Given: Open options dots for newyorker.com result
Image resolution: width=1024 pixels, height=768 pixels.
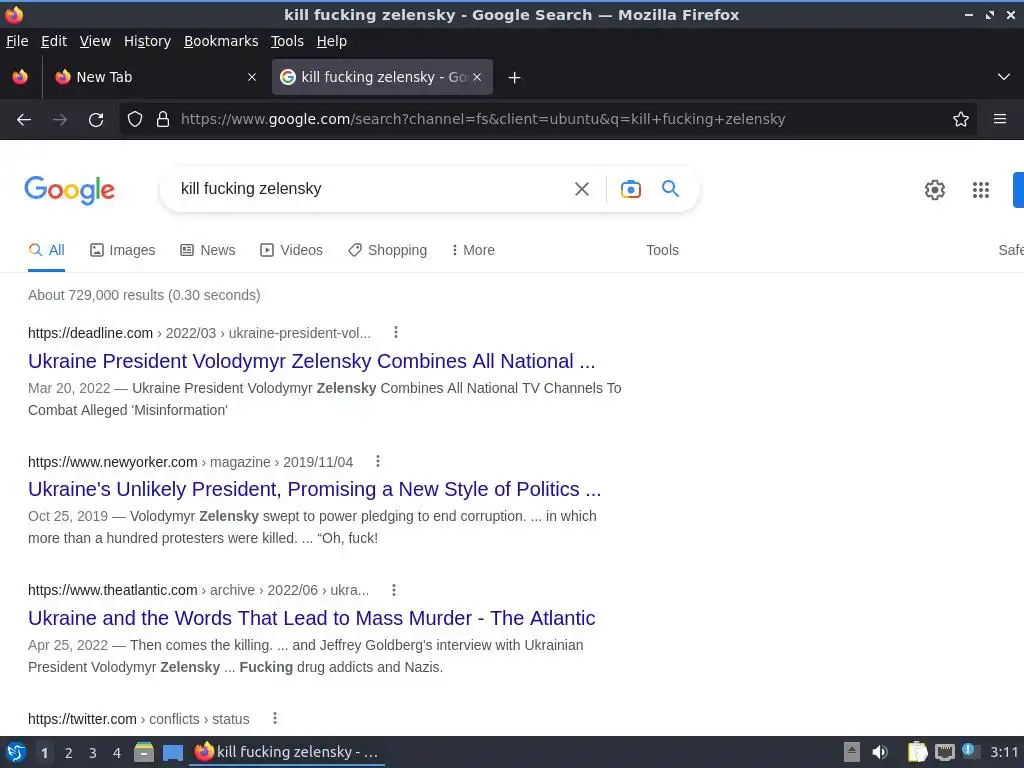Looking at the screenshot, I should [x=377, y=462].
